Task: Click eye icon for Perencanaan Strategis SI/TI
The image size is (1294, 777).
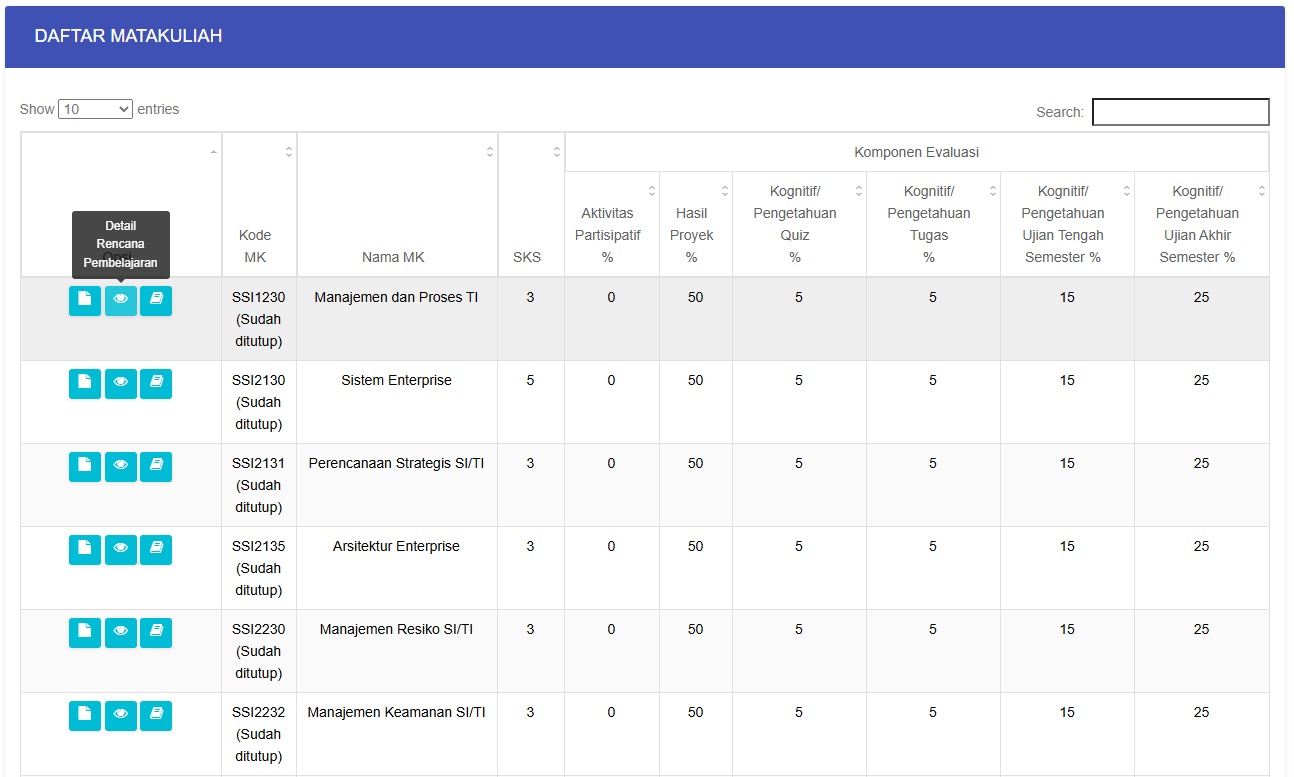Action: [121, 467]
